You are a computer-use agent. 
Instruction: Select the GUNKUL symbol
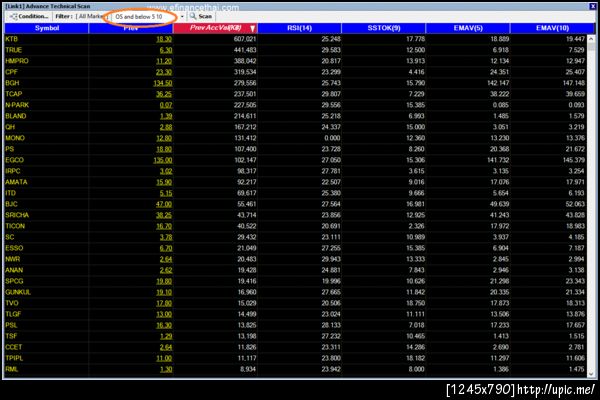[18, 292]
